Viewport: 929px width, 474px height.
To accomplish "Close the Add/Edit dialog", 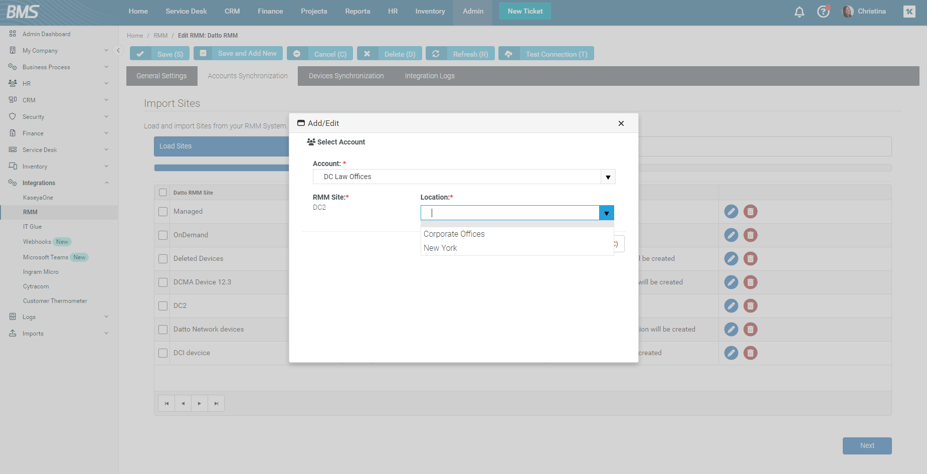I will coord(621,124).
